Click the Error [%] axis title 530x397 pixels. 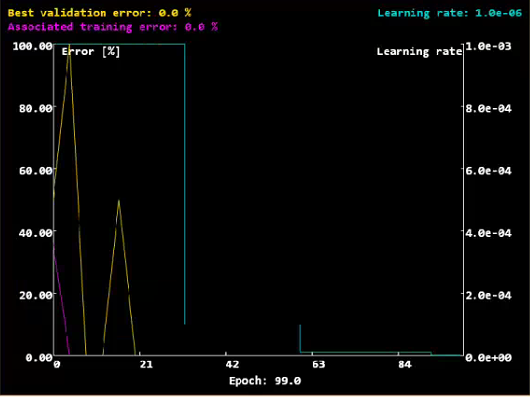click(x=91, y=52)
